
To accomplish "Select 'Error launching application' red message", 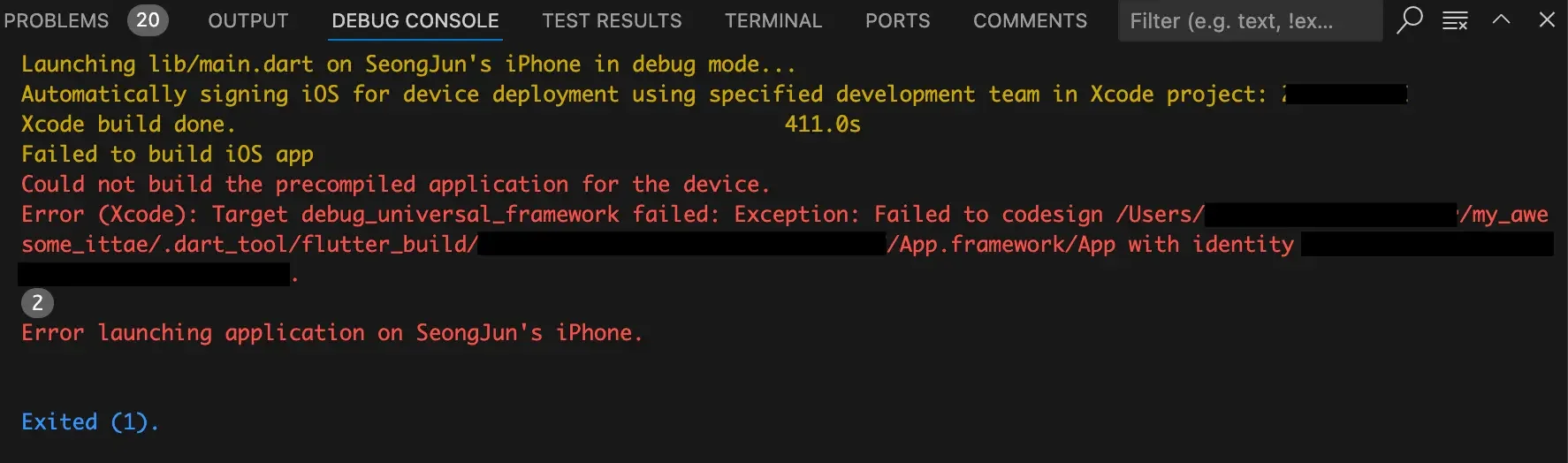I will click(x=331, y=332).
